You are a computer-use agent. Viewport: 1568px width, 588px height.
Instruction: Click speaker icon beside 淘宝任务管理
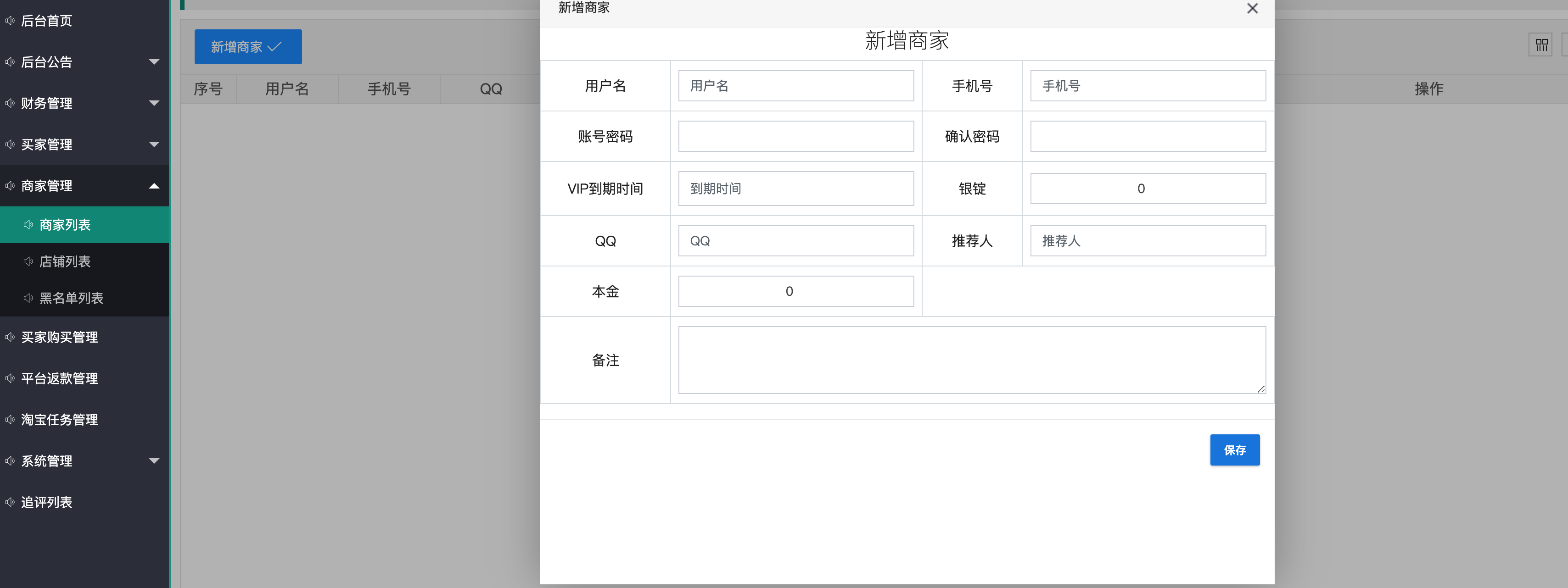point(11,420)
